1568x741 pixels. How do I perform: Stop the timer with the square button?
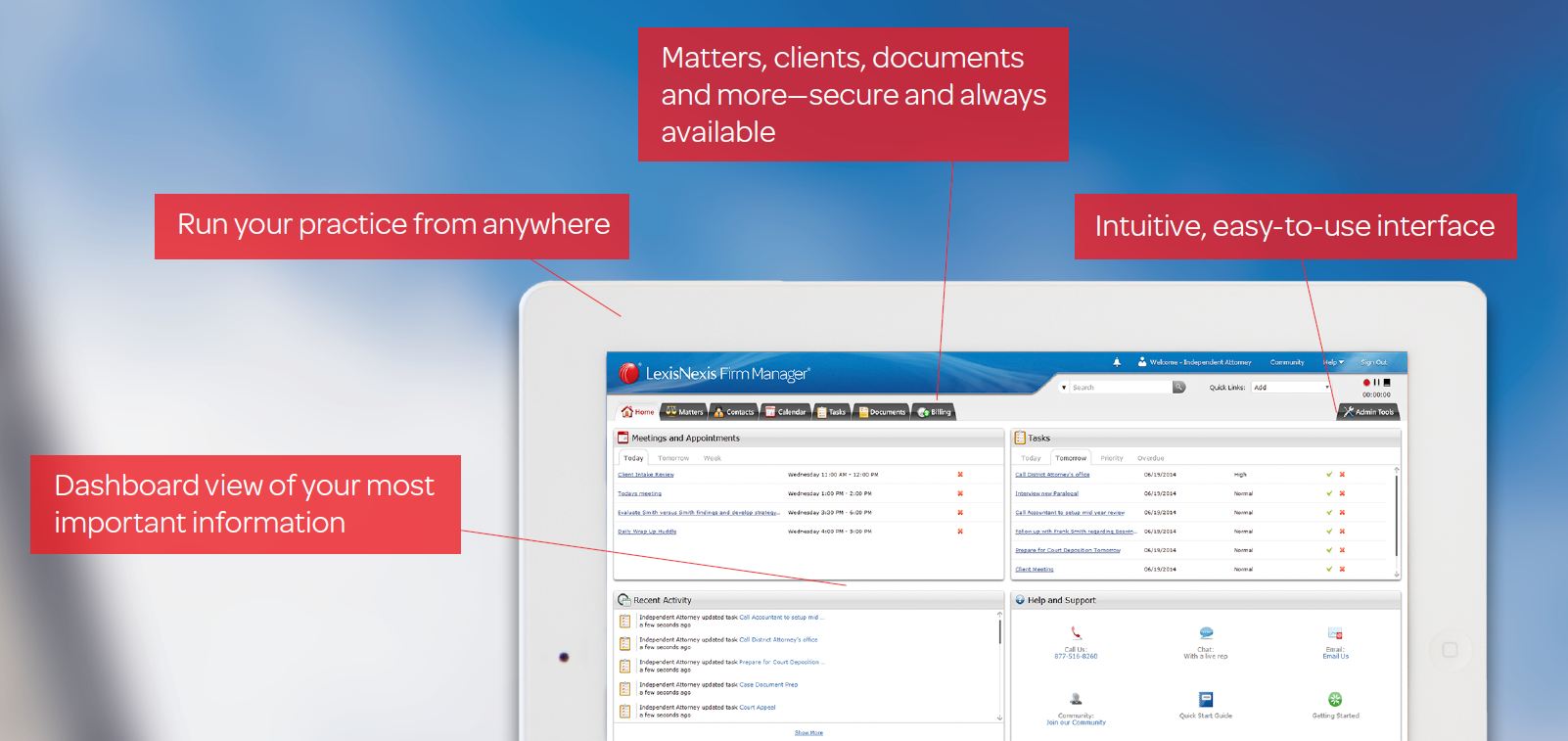[1386, 382]
